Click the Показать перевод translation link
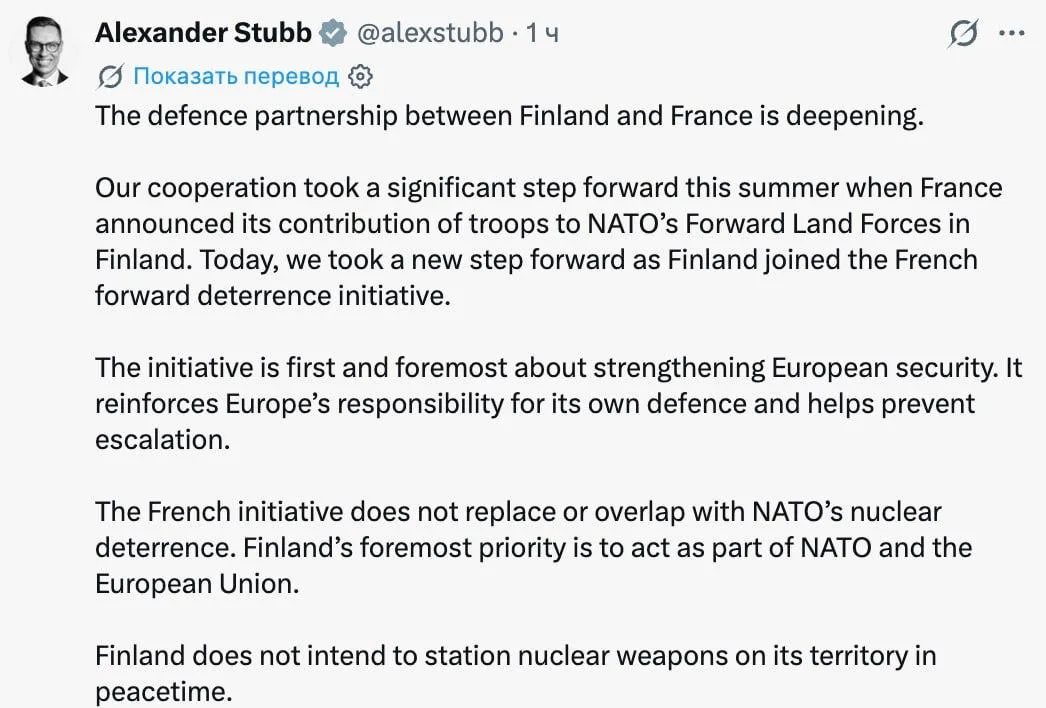The image size is (1046, 708). tap(236, 77)
